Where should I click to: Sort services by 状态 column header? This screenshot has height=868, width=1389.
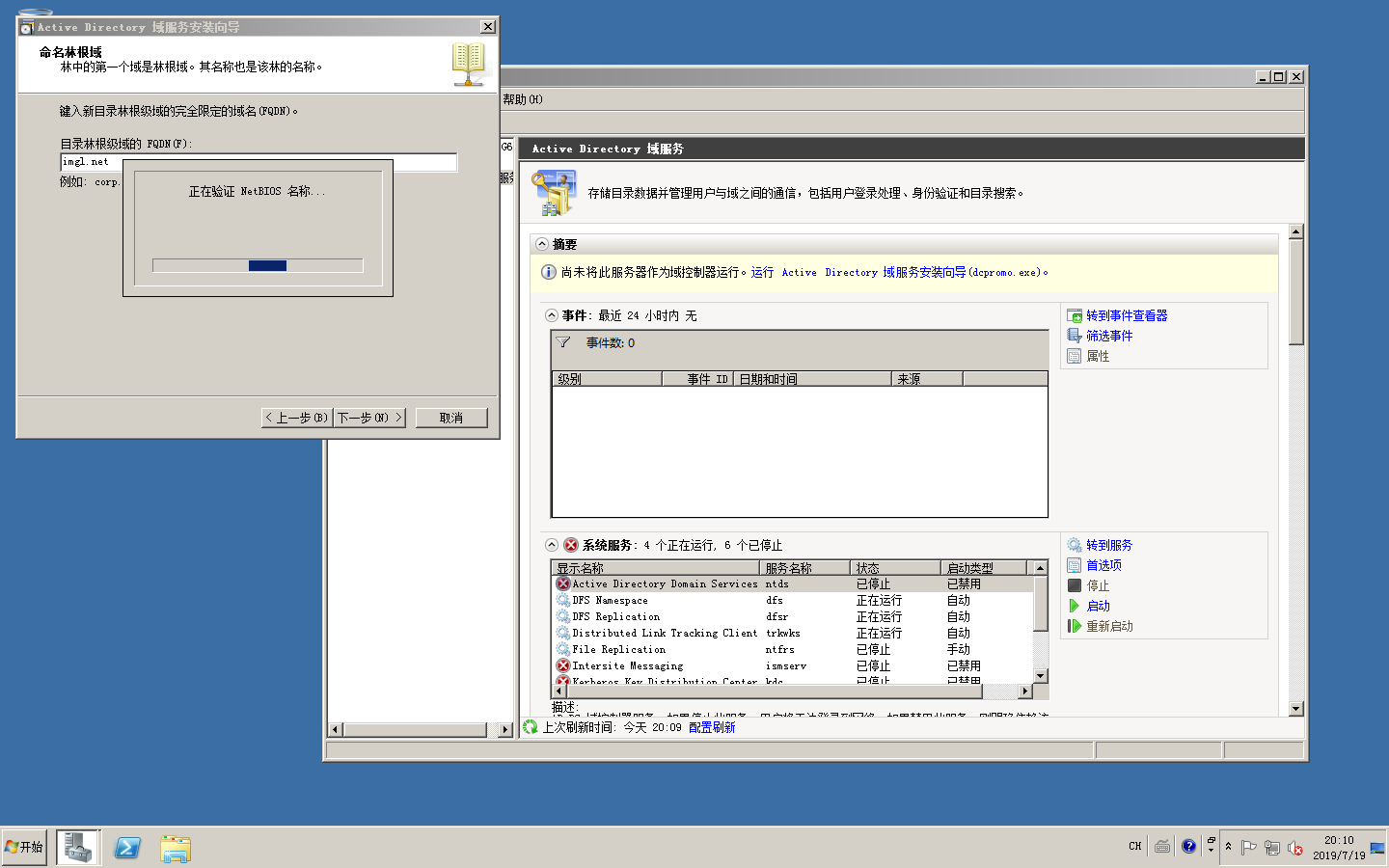tap(893, 568)
